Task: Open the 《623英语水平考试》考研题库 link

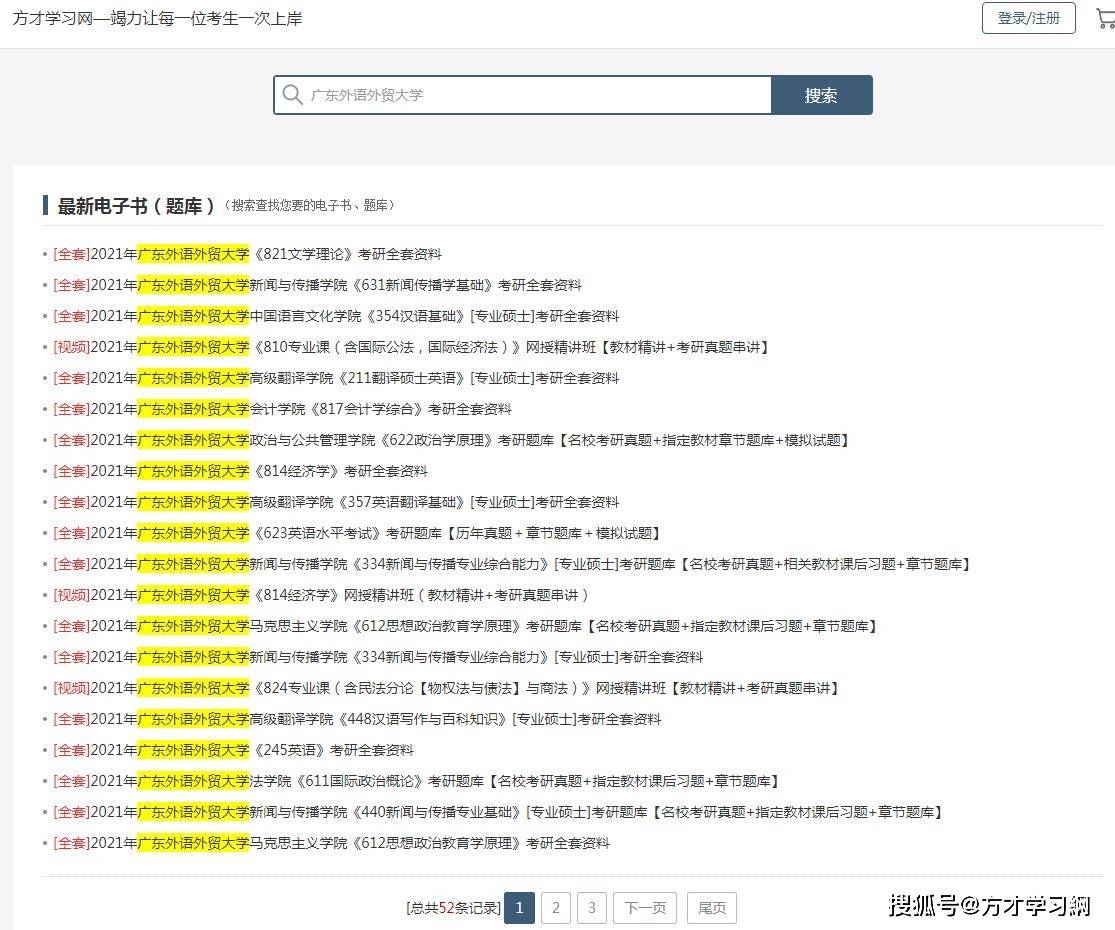Action: [357, 533]
